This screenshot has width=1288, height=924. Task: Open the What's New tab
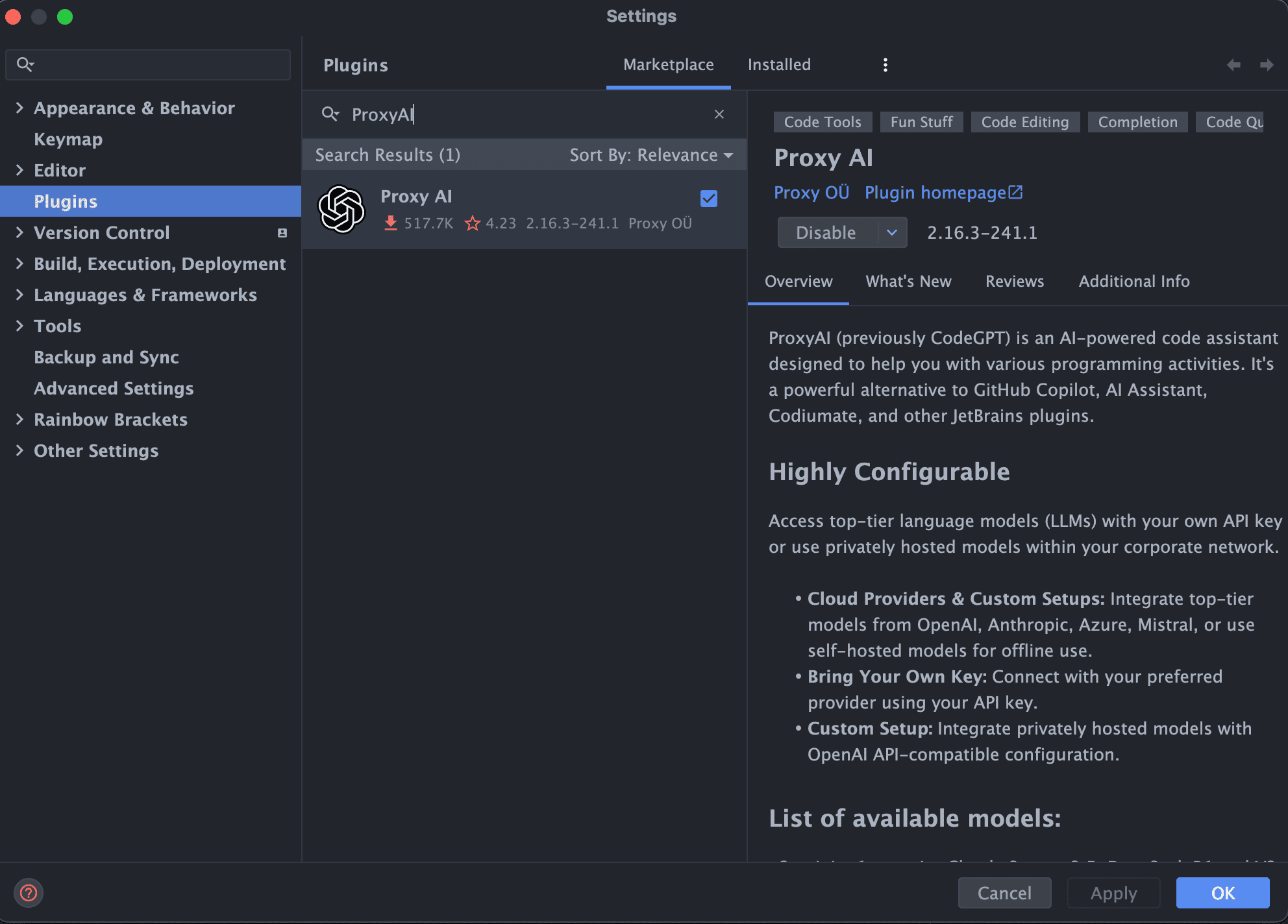[x=908, y=281]
